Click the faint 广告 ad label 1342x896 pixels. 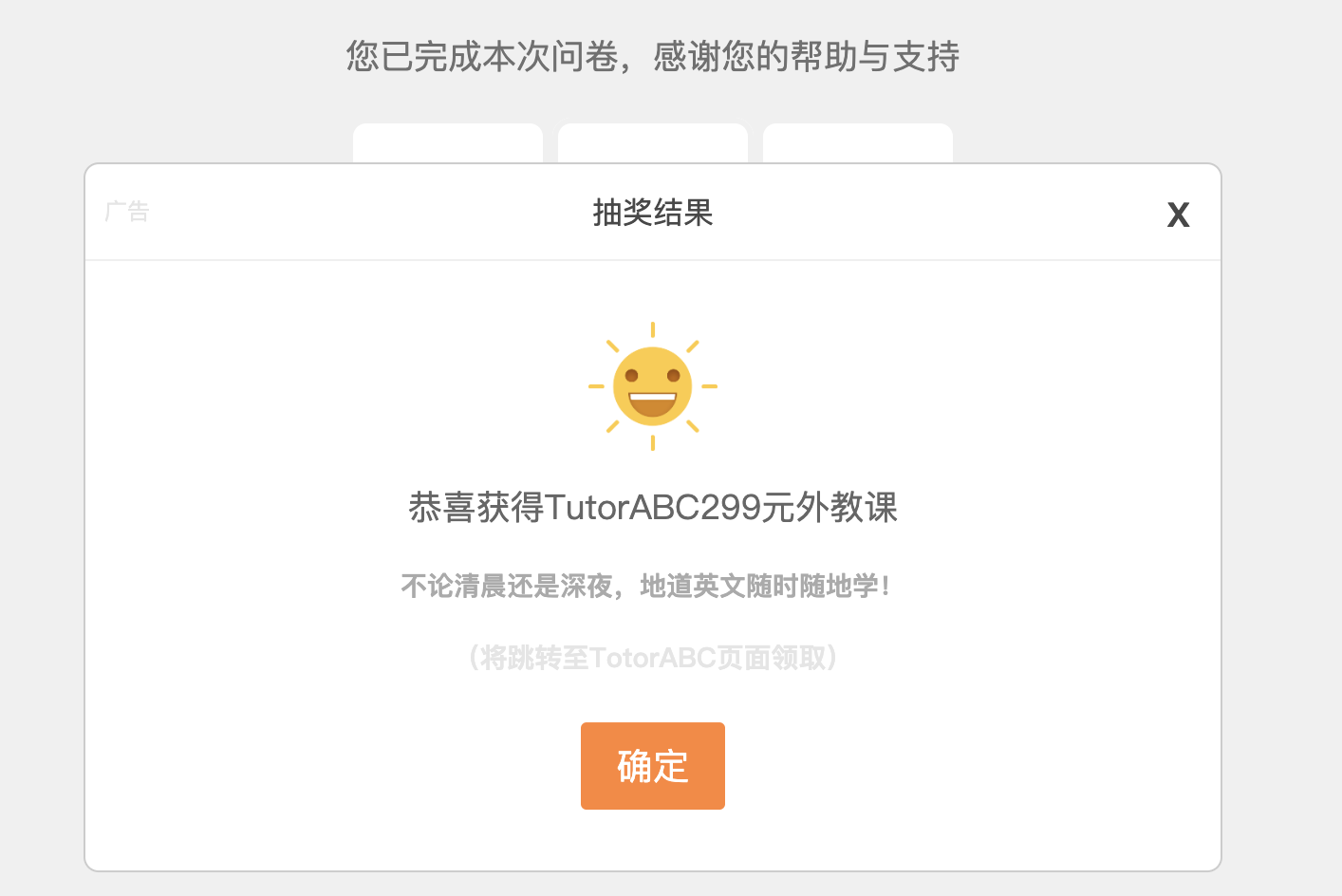pos(127,211)
